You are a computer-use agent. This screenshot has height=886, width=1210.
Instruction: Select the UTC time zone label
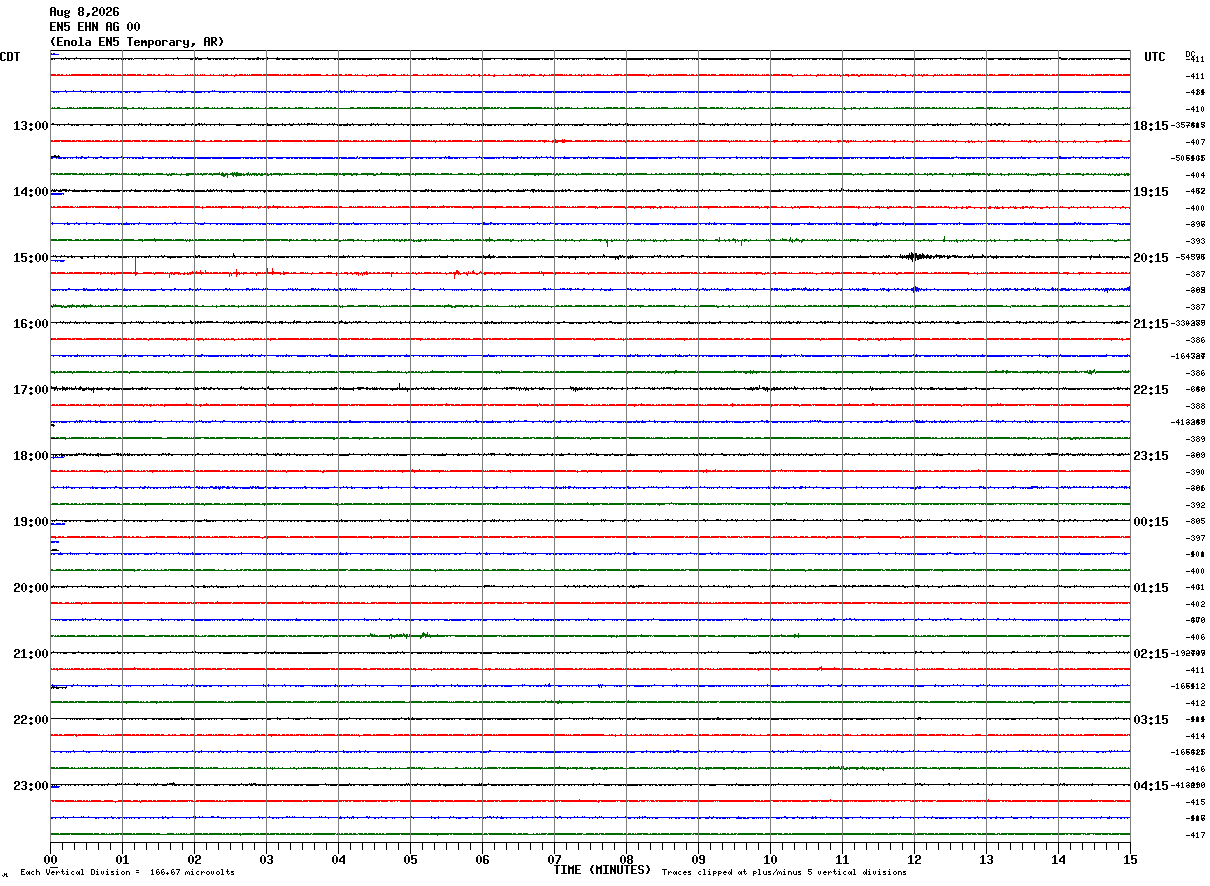pos(1155,57)
